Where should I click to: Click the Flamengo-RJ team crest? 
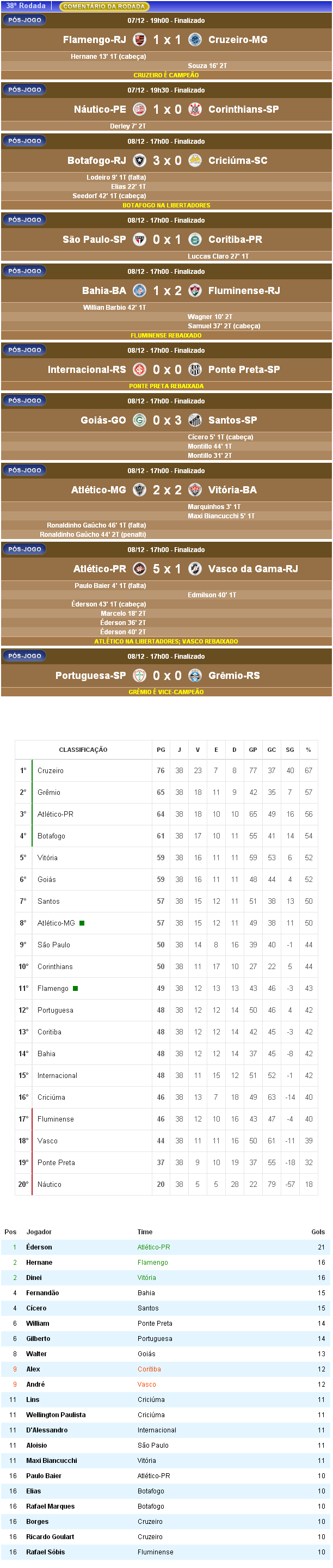[139, 40]
